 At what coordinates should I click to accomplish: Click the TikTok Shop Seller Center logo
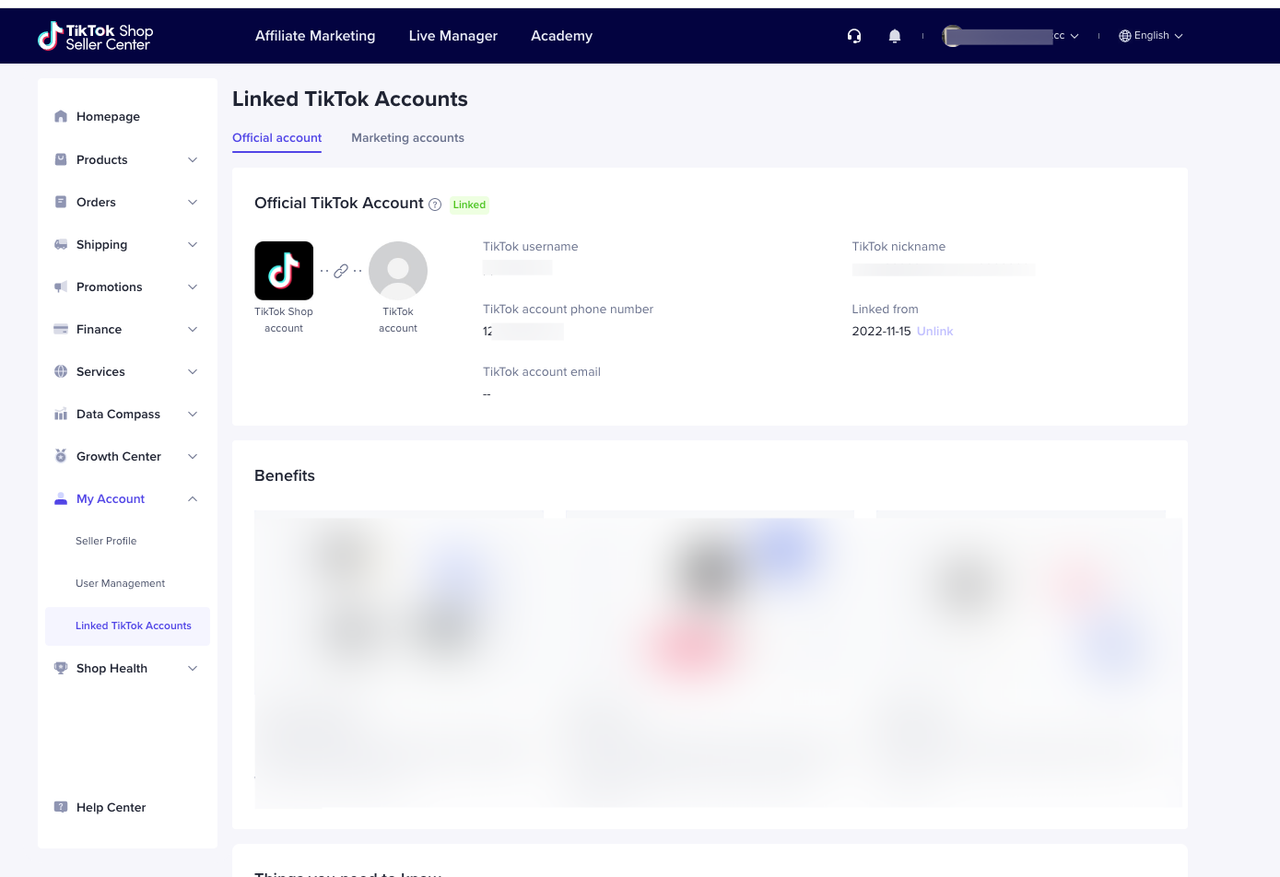pos(95,35)
